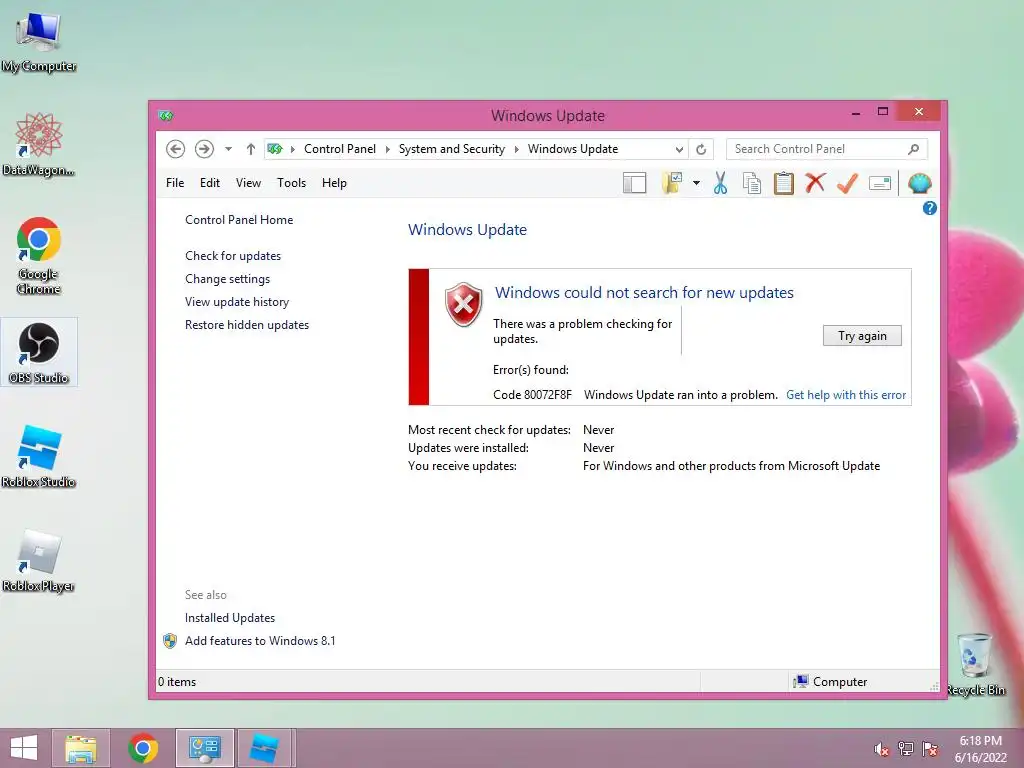Click the red X Delete icon
The width and height of the screenshot is (1024, 768).
815,184
